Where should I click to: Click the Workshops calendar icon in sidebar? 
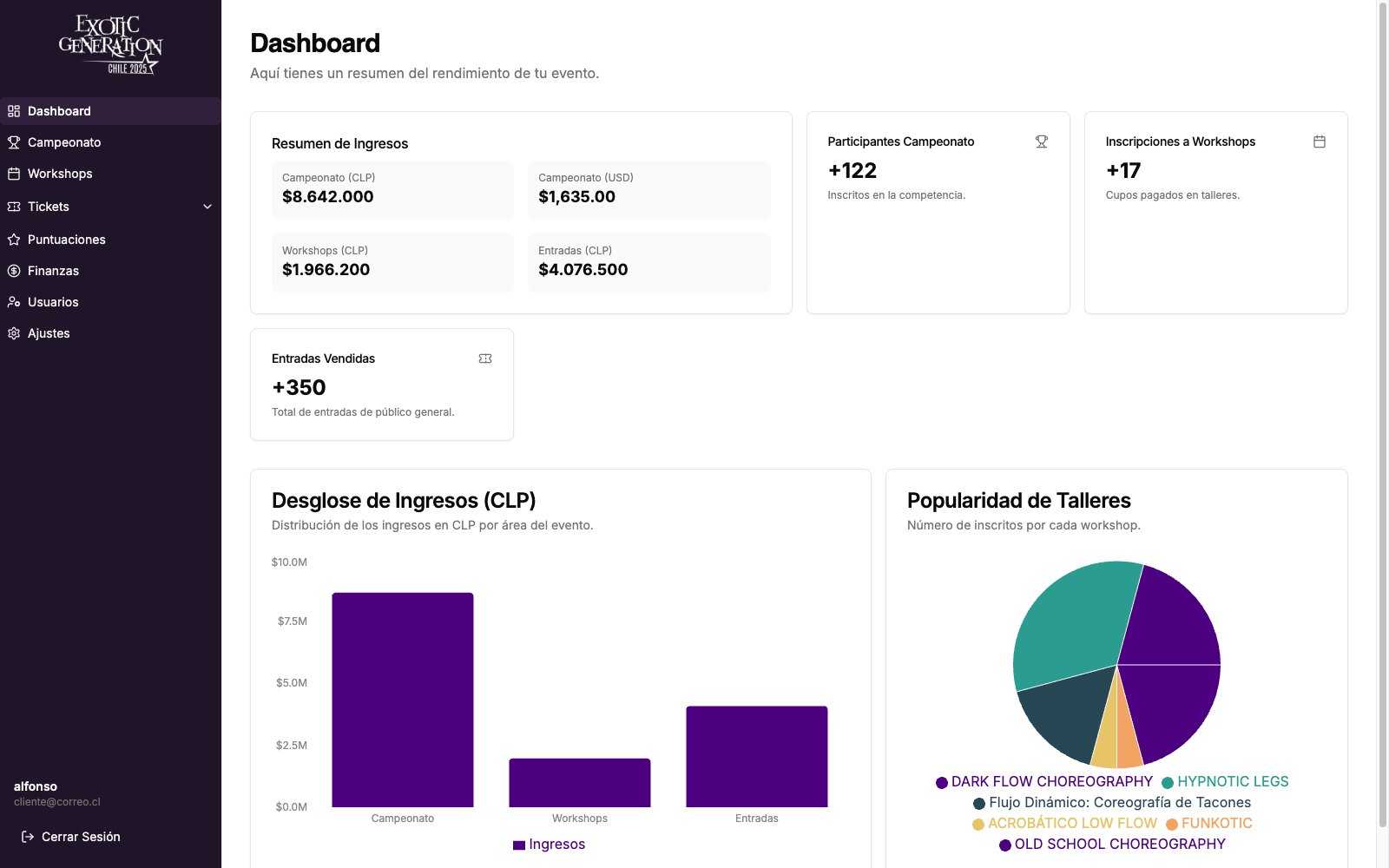pos(14,174)
